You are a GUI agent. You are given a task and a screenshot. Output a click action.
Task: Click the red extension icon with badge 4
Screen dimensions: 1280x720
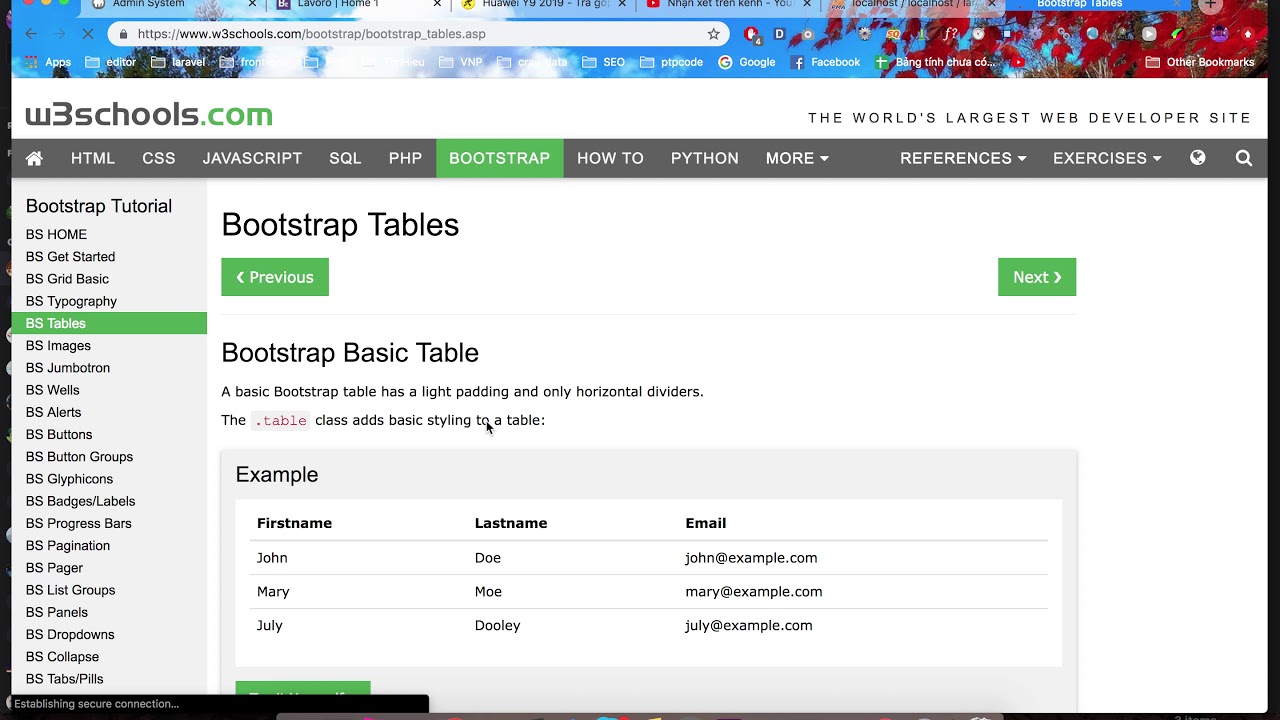[x=752, y=34]
